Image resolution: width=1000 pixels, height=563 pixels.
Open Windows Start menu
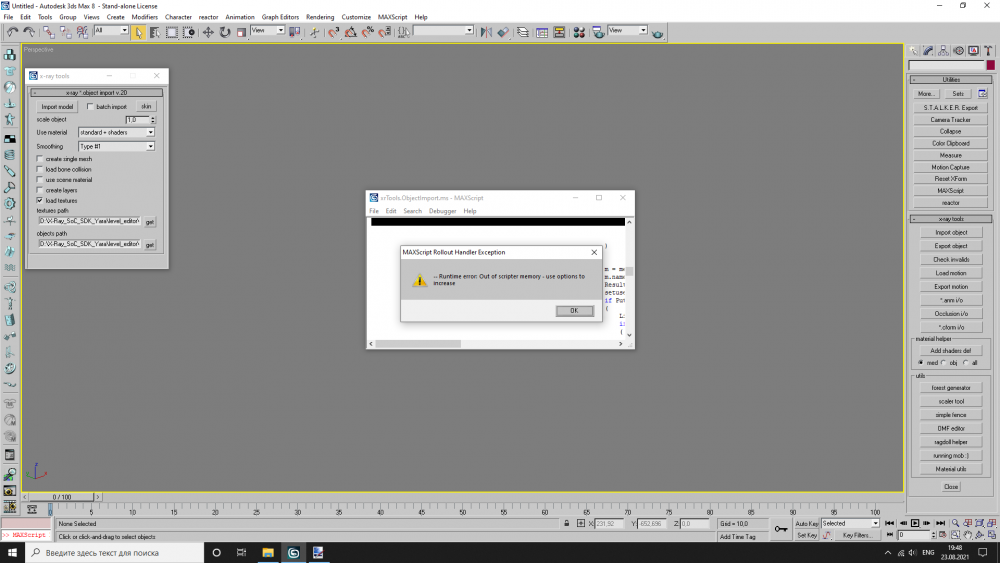click(x=12, y=552)
